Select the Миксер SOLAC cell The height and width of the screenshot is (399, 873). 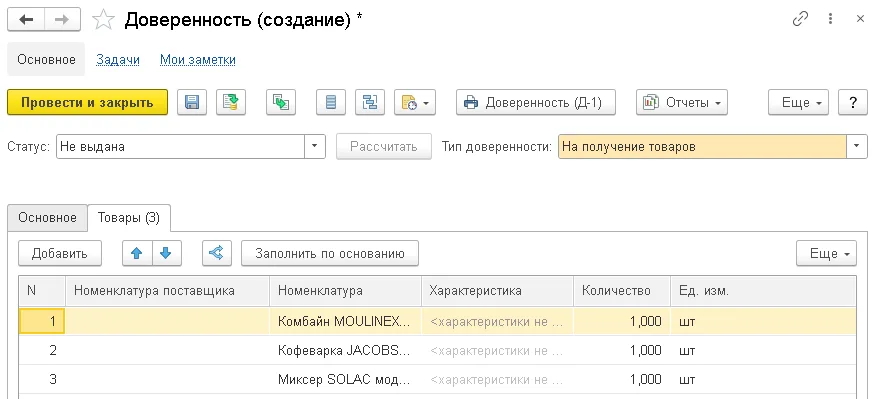pos(346,380)
